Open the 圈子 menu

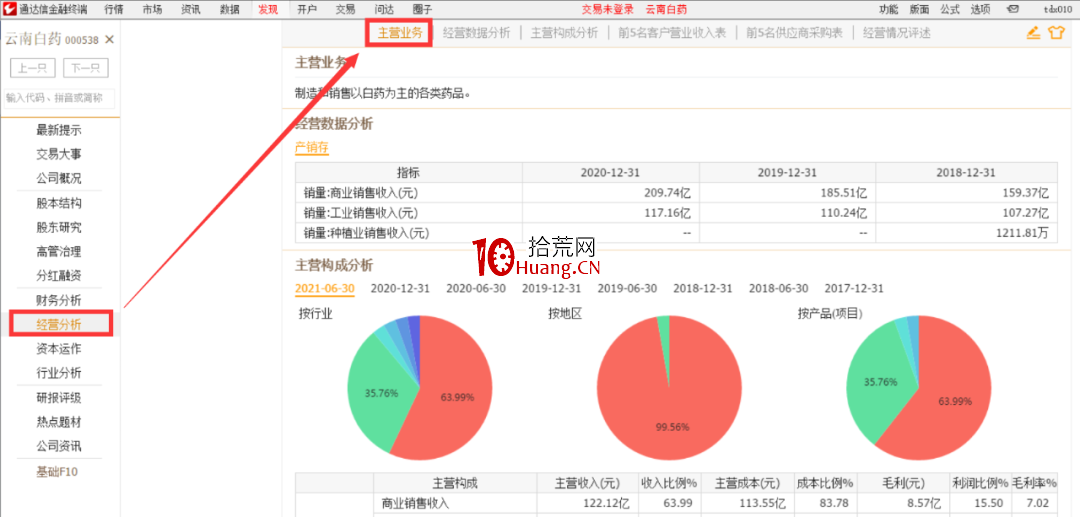click(x=422, y=10)
